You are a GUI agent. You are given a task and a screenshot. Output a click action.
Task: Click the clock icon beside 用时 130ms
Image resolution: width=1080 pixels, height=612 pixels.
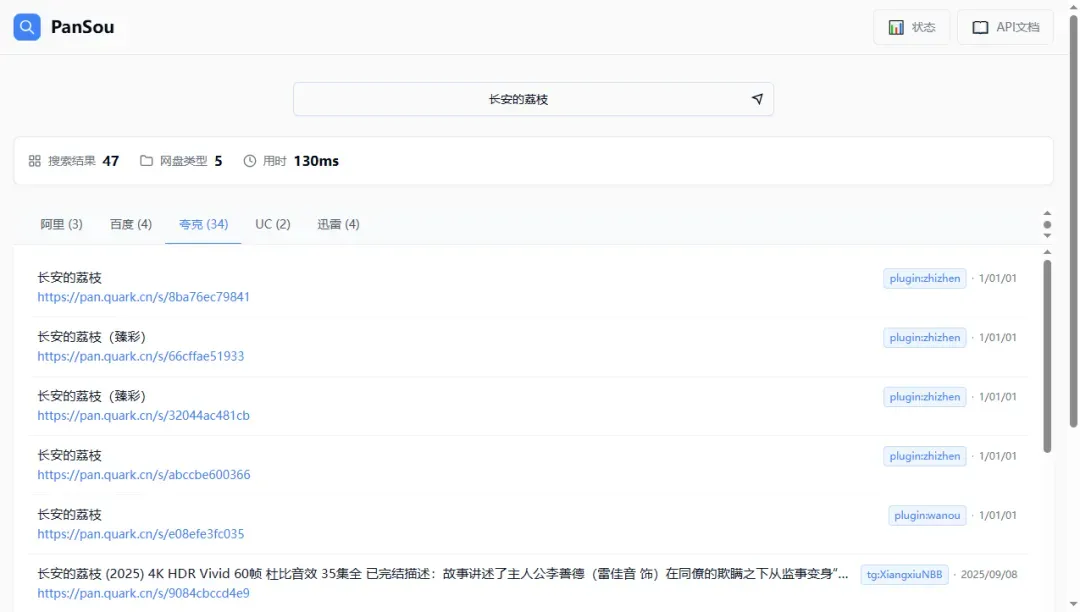pos(250,160)
